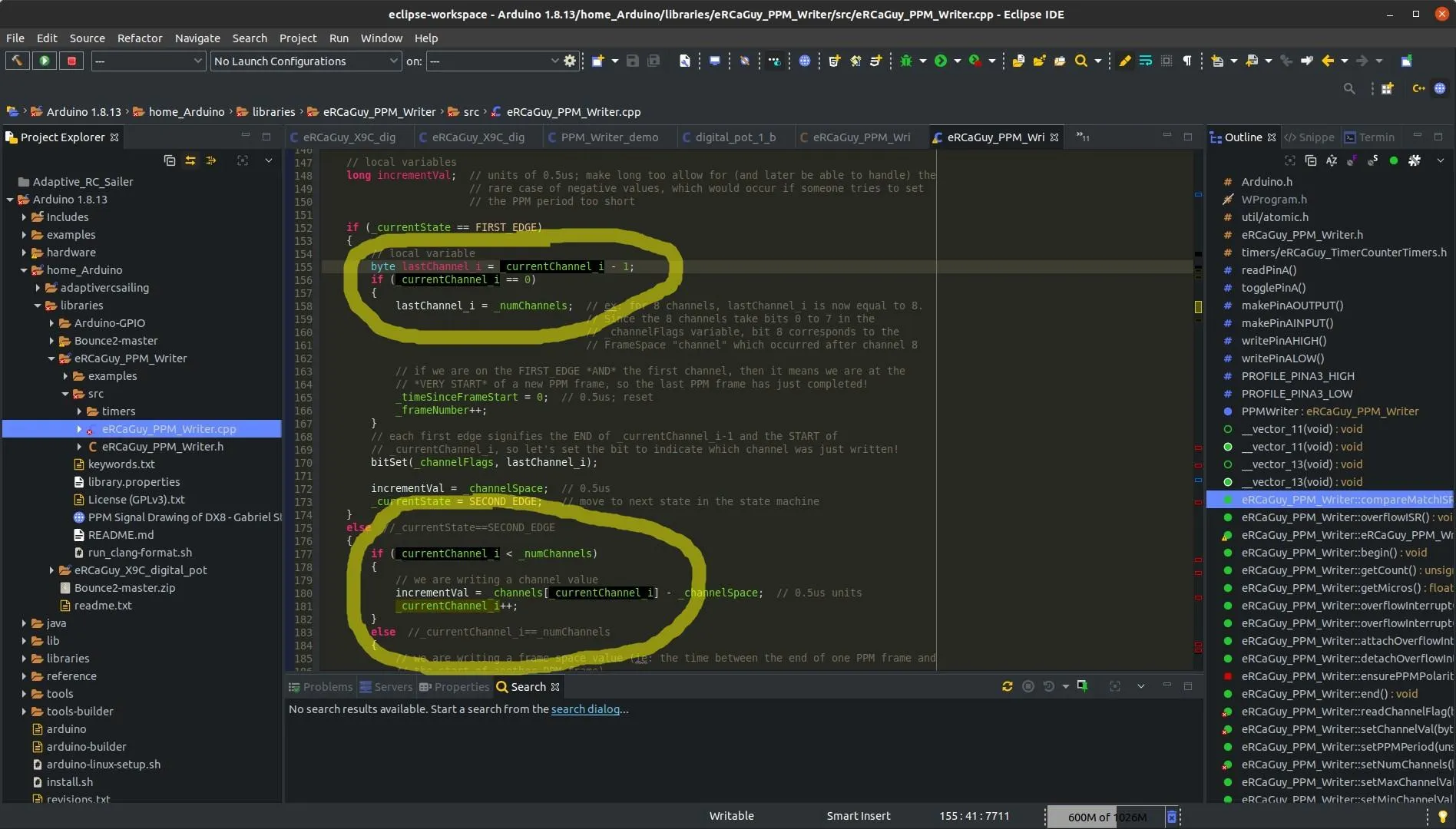Select eRCaGuy_PPM_Writer.h file in tree

(x=162, y=447)
